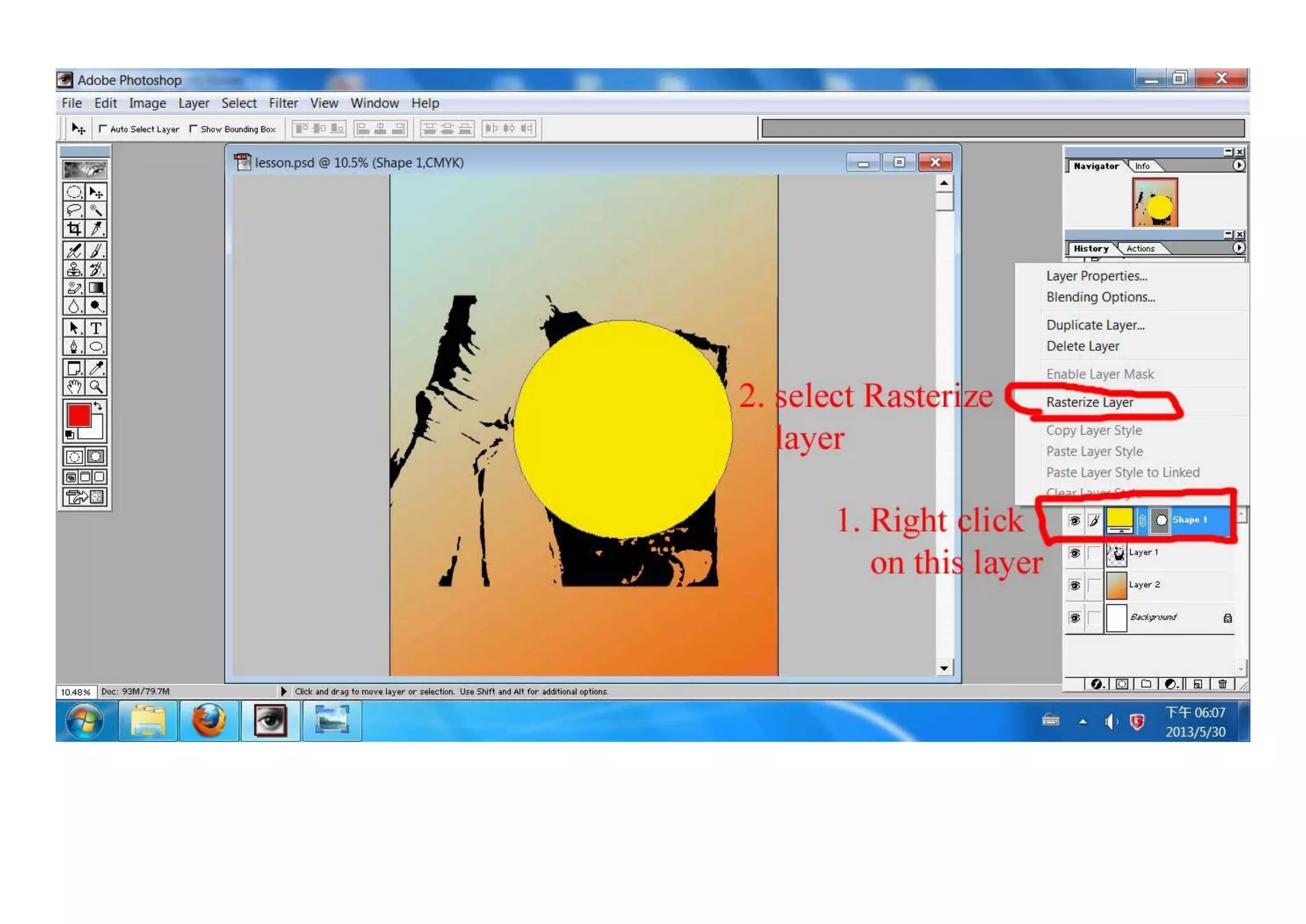Create a new layer set folder

(x=1146, y=684)
